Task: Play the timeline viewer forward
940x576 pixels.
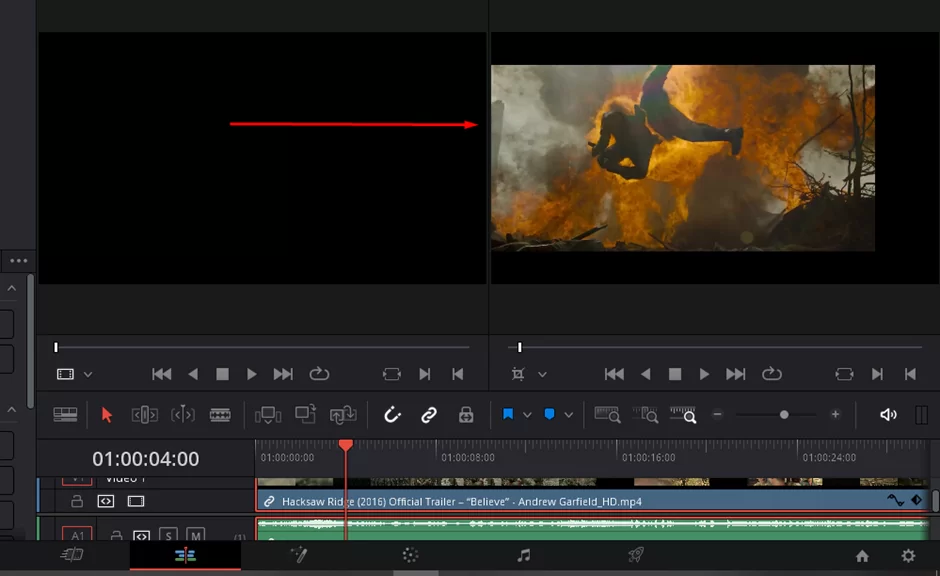Action: click(704, 375)
